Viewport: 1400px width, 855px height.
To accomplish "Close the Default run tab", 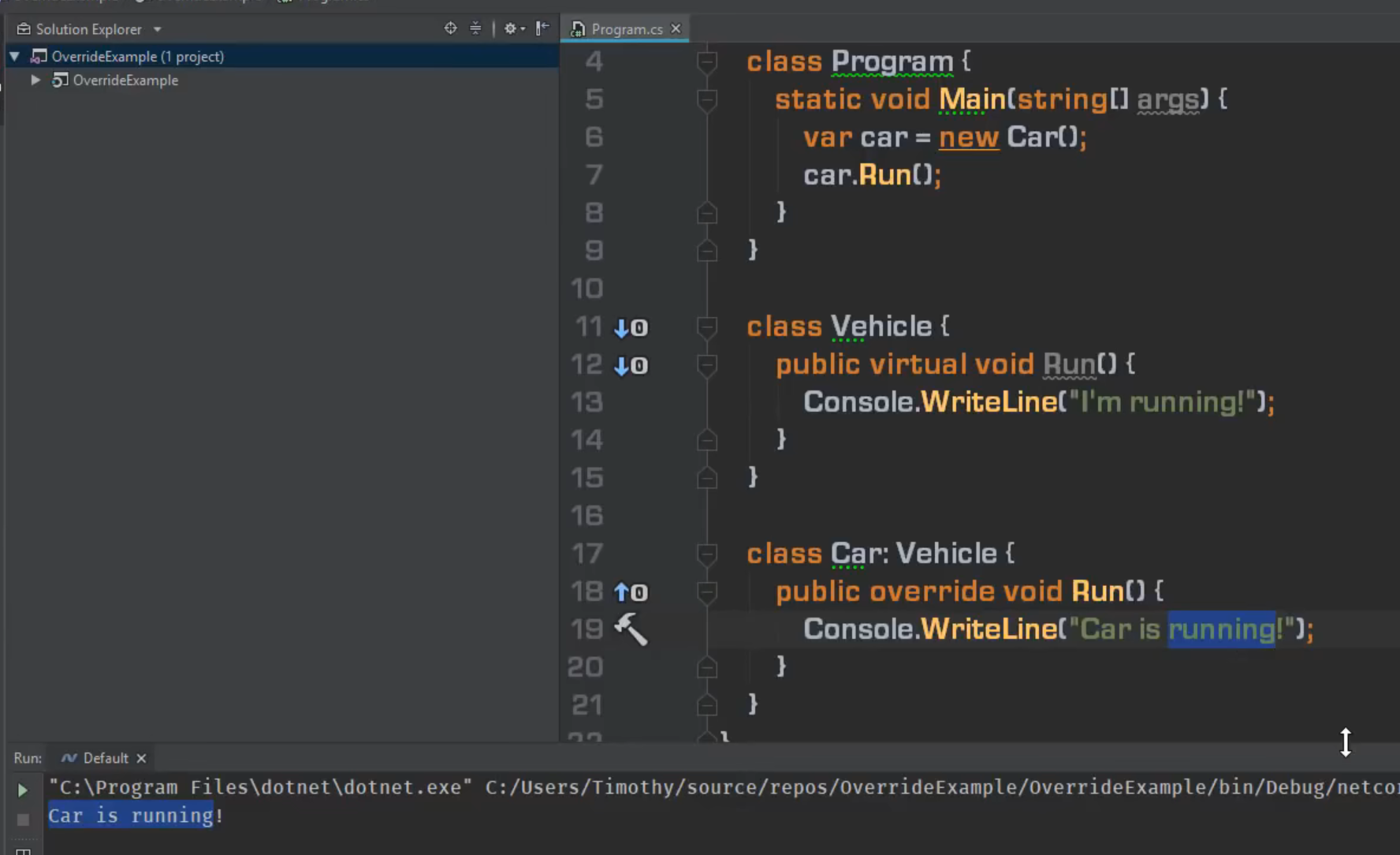I will (x=141, y=758).
